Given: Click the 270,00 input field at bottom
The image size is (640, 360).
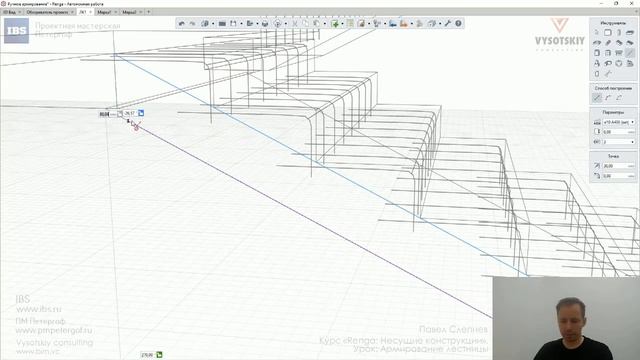Looking at the screenshot, I should (148, 355).
